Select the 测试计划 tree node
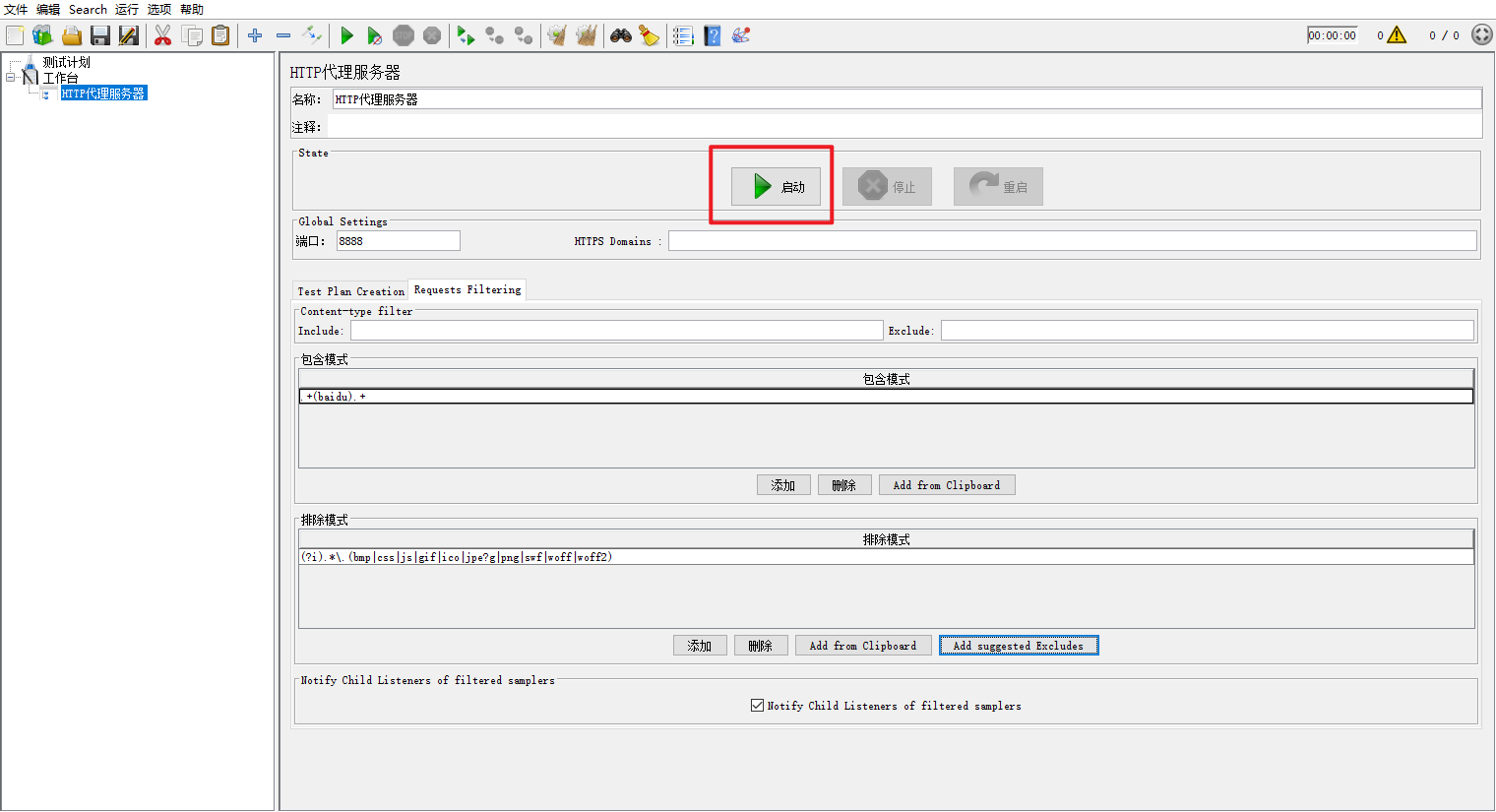Viewport: 1496px width, 812px height. point(66,62)
